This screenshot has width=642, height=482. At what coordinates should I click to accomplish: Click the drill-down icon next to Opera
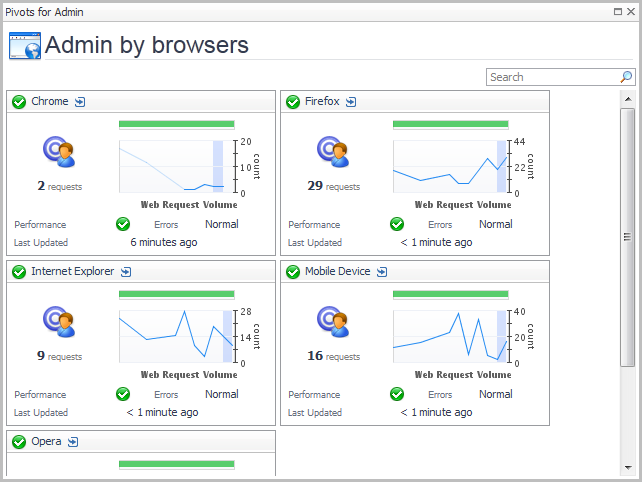pos(72,442)
